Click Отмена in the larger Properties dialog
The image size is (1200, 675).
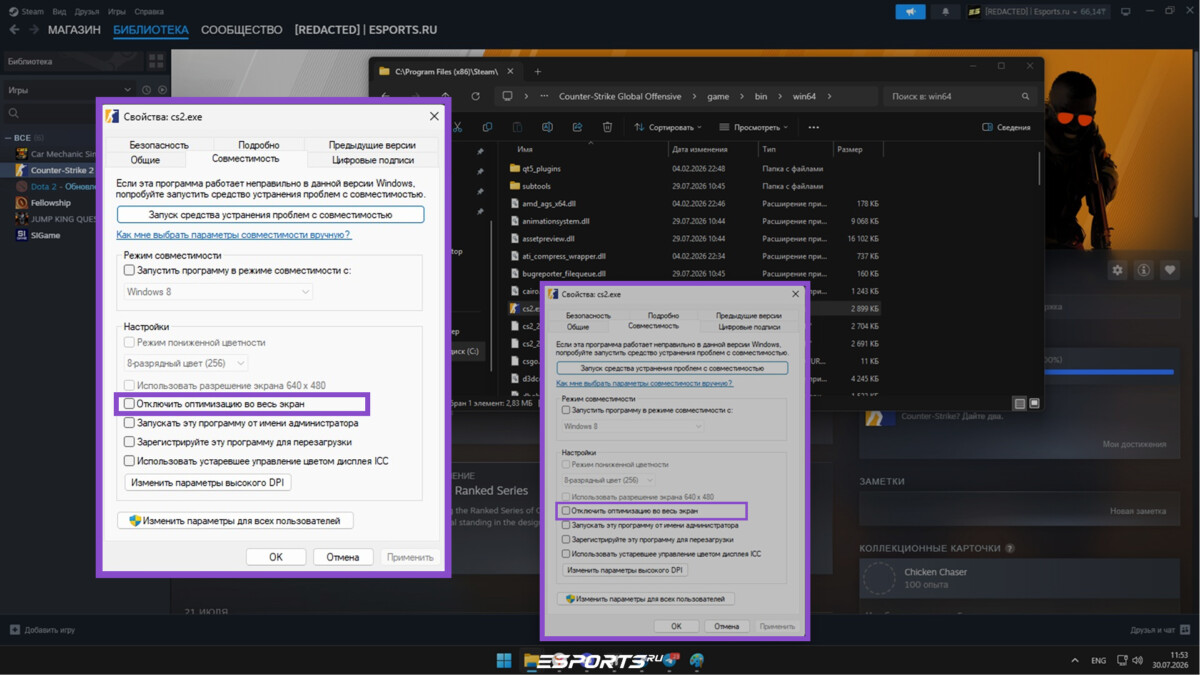coord(343,557)
